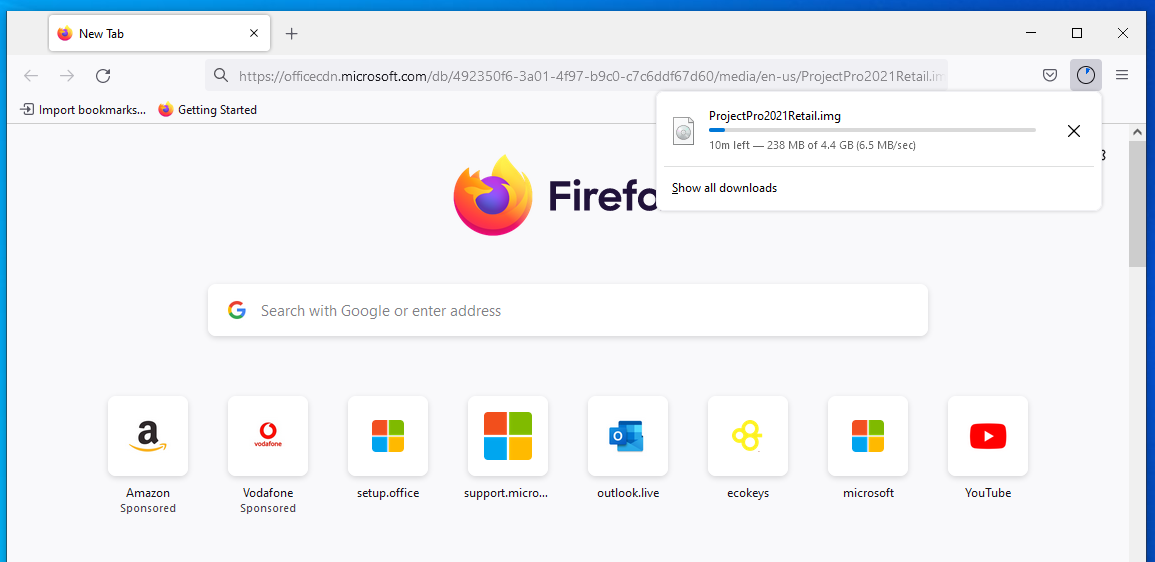The image size is (1155, 562).
Task: Click the Google logo in the search box
Action: pyautogui.click(x=236, y=310)
